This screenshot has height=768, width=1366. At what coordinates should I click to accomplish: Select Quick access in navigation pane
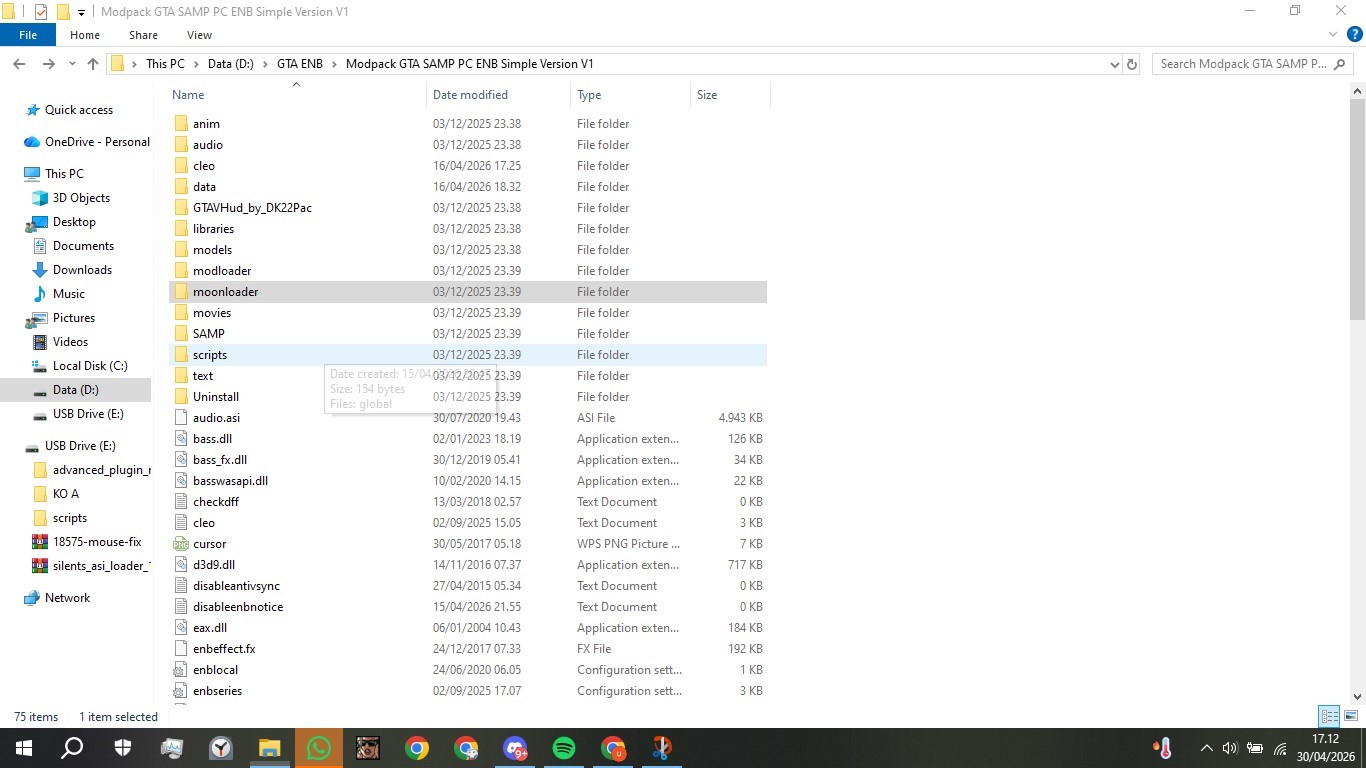pyautogui.click(x=79, y=110)
